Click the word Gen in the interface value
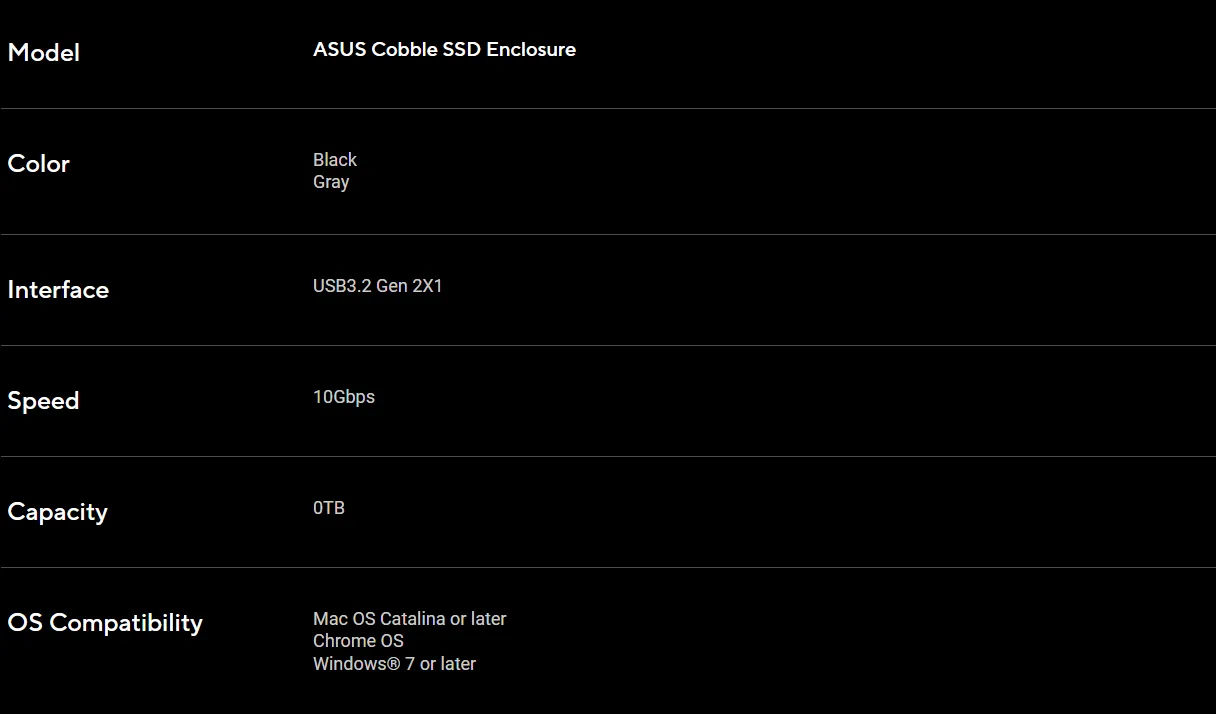Screen dimensions: 1216x714 click(x=392, y=286)
